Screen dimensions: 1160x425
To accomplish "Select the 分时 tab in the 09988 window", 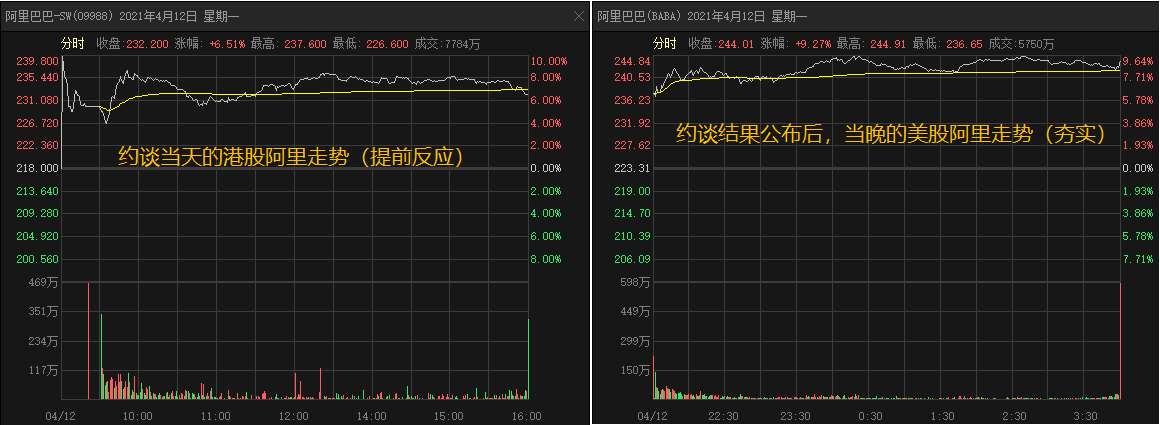I will pos(72,44).
